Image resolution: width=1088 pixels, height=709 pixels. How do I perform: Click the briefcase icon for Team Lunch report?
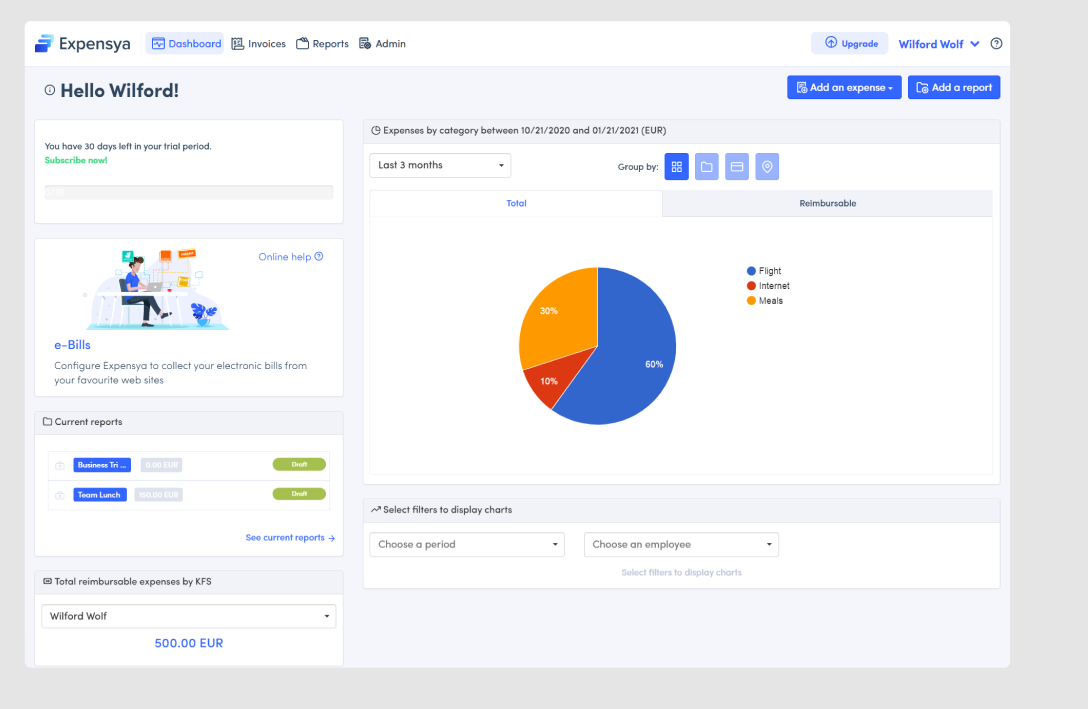pyautogui.click(x=60, y=495)
